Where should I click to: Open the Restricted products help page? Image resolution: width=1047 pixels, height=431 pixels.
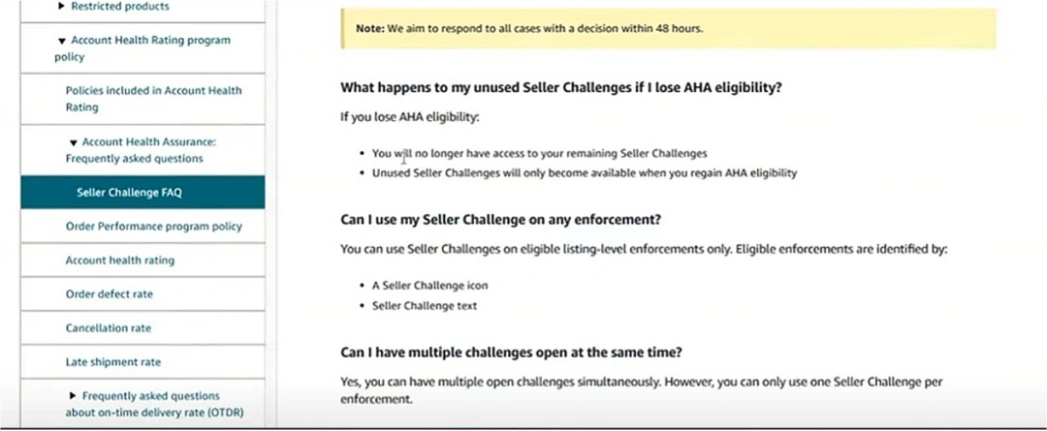[x=121, y=7]
